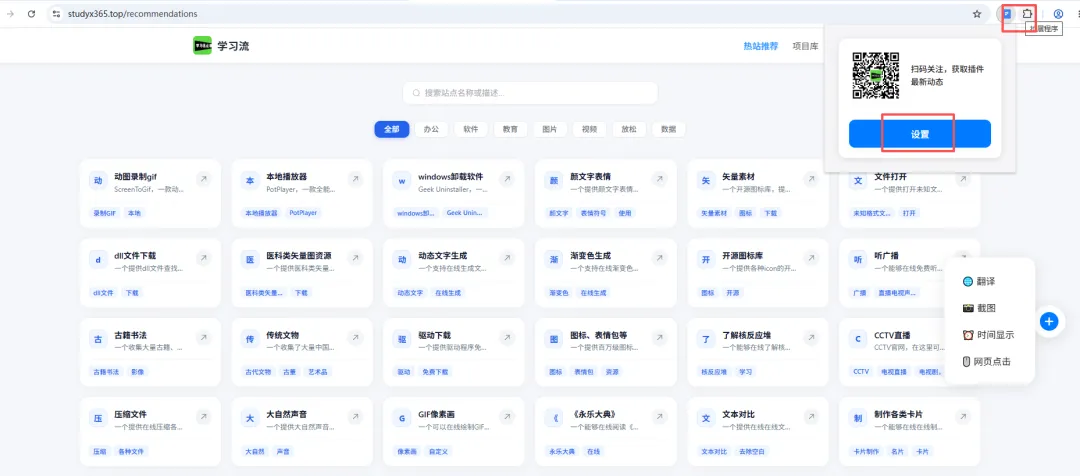Click the 学习 tag on 了解核反应堆 card
This screenshot has height=476, width=1080.
tap(745, 372)
